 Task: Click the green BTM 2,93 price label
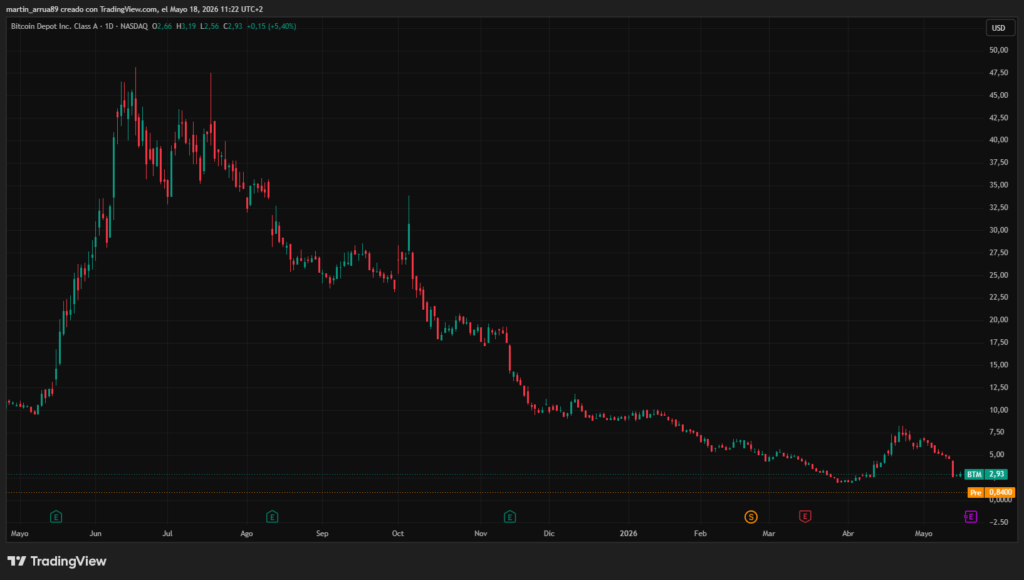click(x=986, y=474)
